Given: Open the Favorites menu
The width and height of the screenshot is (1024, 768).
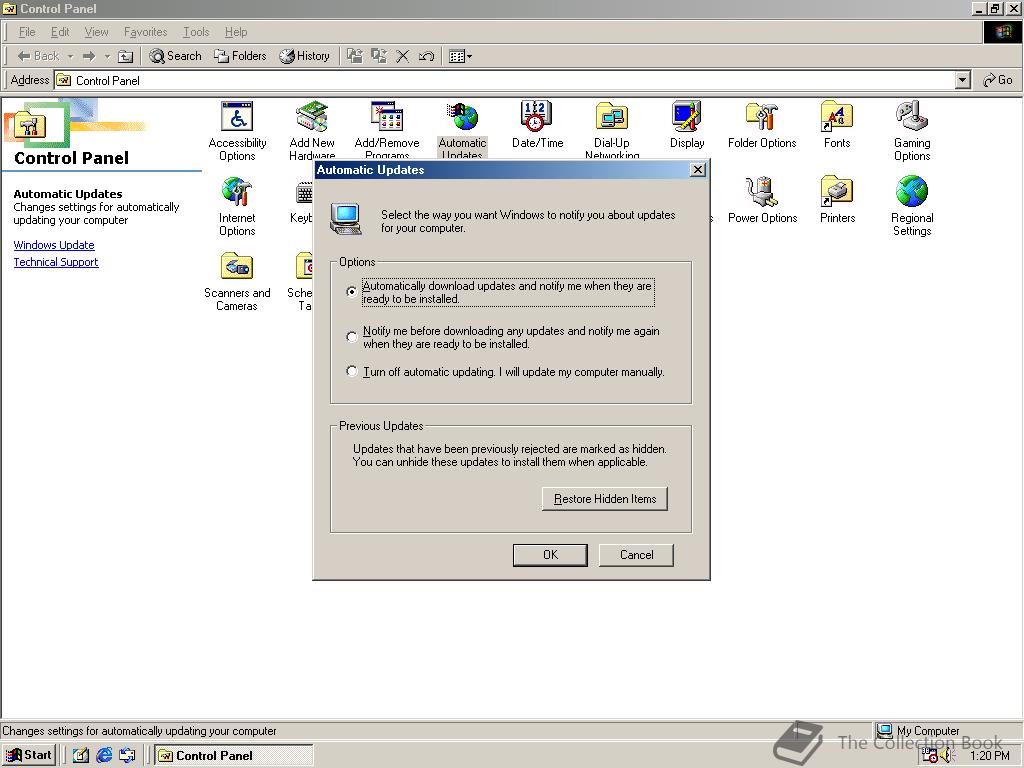Looking at the screenshot, I should pos(146,32).
